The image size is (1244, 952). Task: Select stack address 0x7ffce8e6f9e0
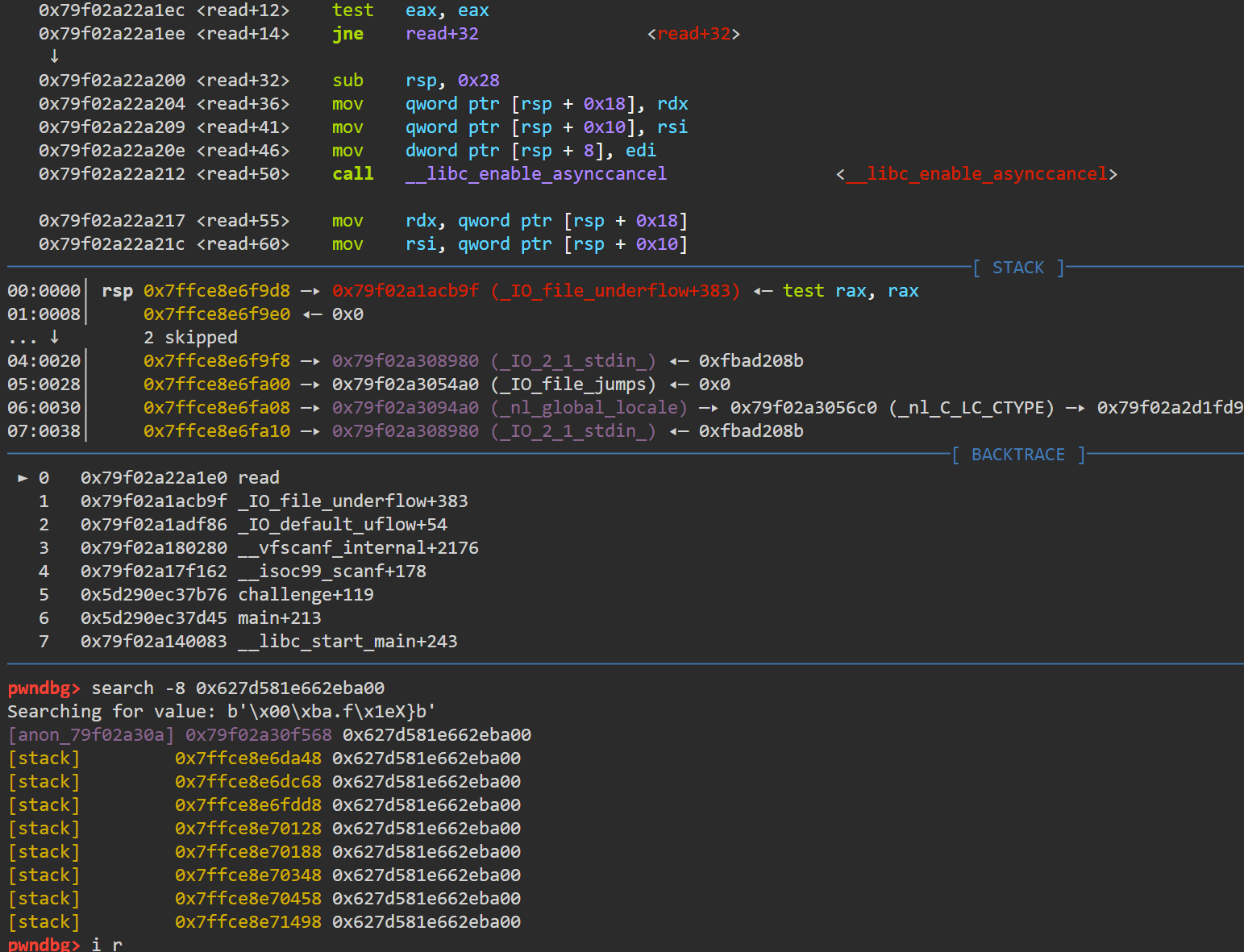click(x=217, y=314)
